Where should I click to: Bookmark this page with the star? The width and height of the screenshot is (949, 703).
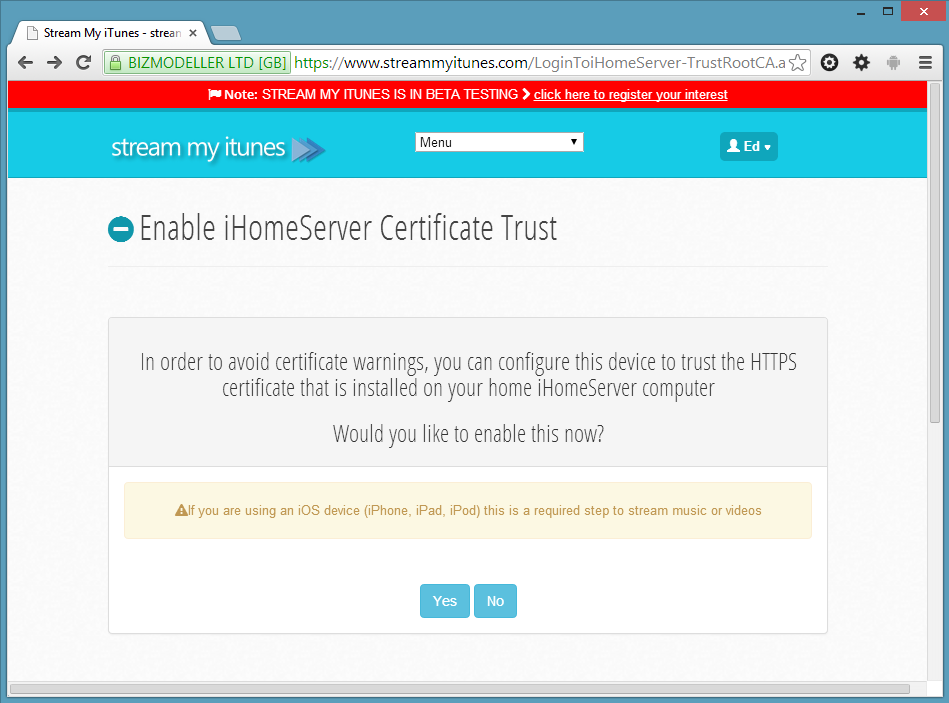pyautogui.click(x=798, y=63)
